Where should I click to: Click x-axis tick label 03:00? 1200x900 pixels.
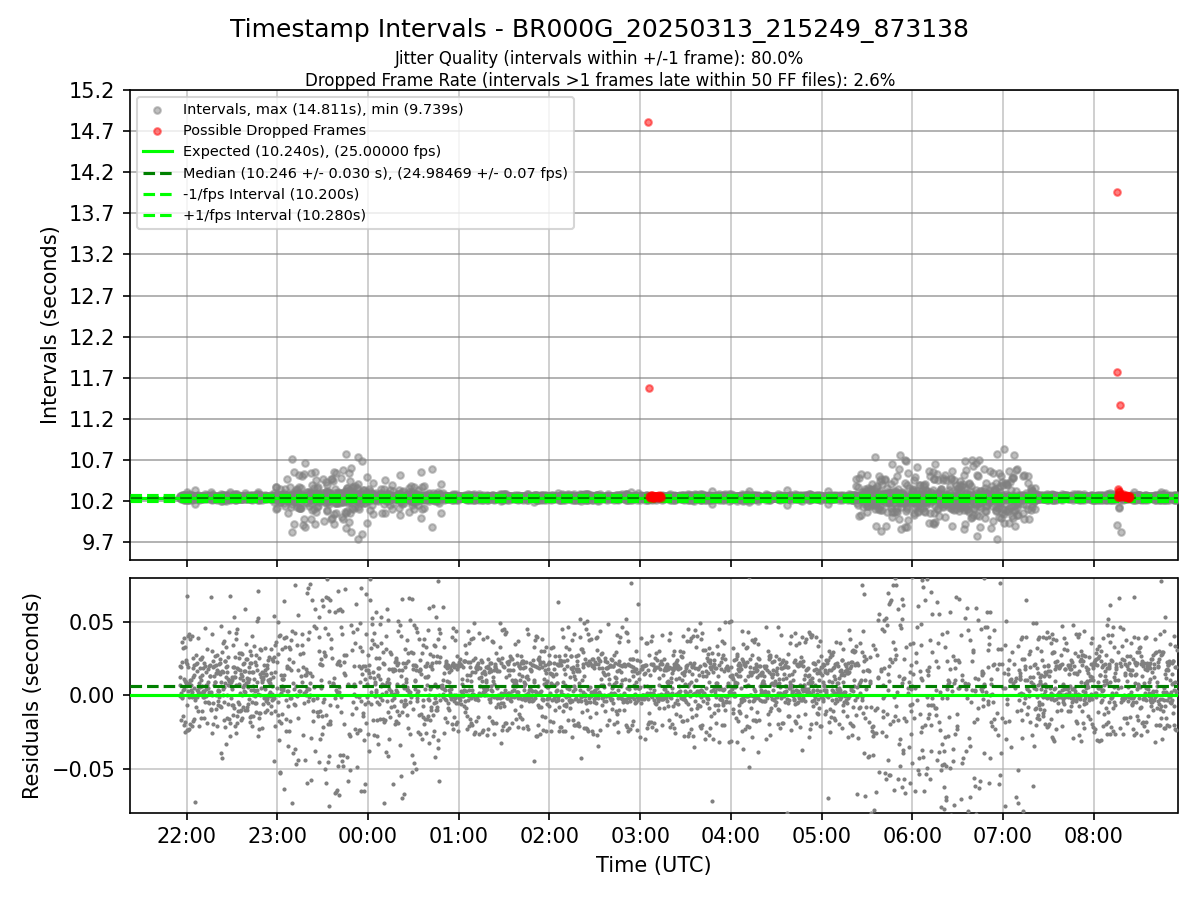tap(640, 834)
